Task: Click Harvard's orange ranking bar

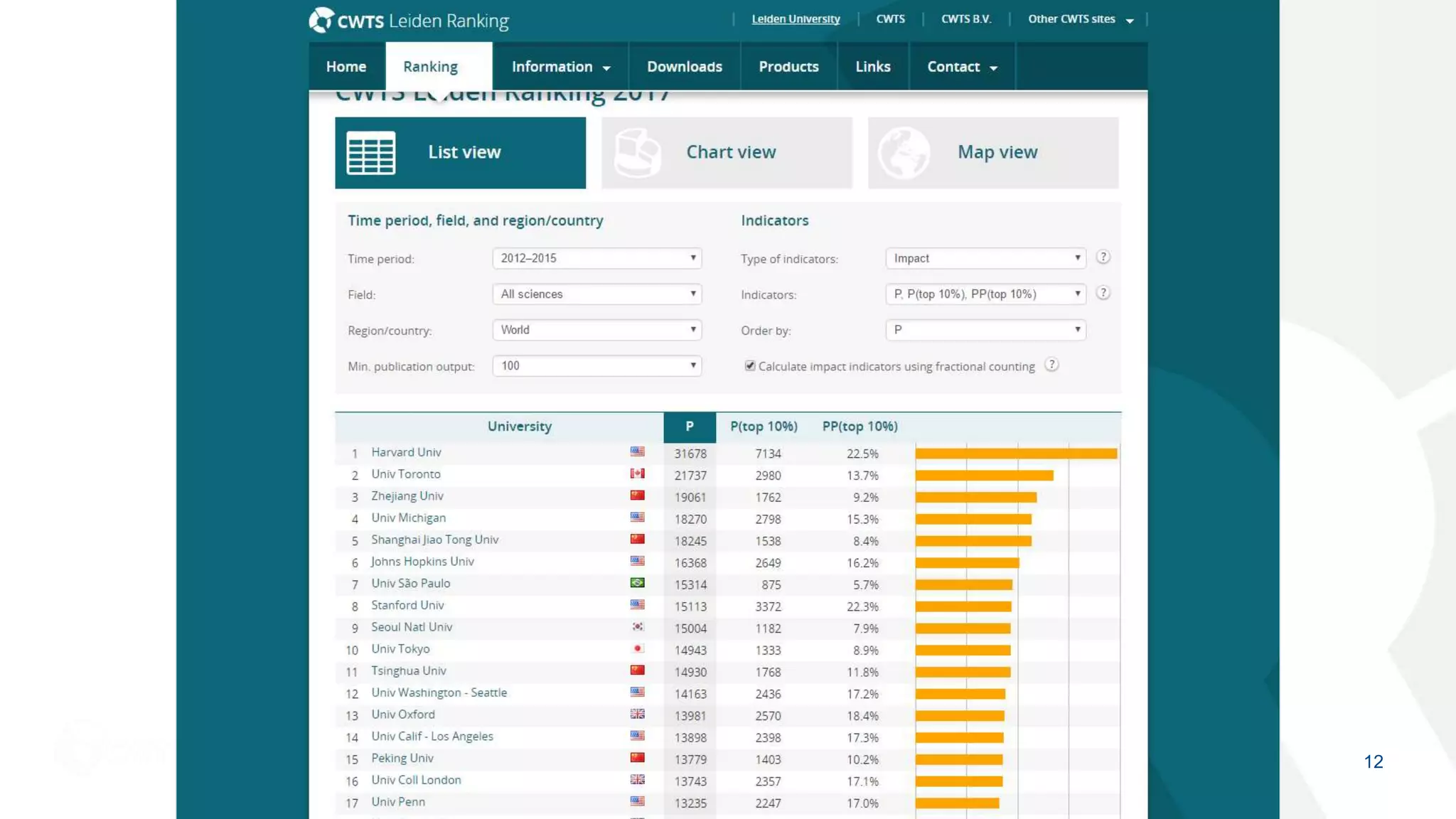Action: (1016, 454)
